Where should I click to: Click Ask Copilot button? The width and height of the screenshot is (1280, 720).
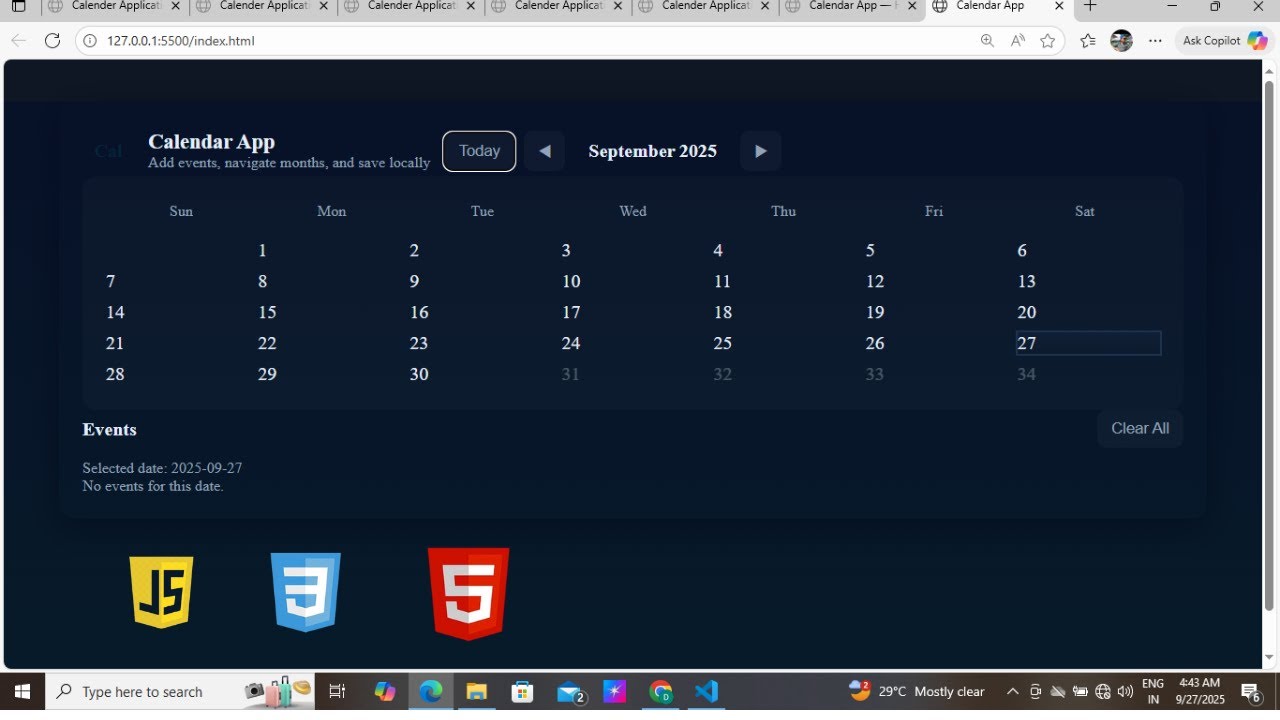tap(1224, 41)
